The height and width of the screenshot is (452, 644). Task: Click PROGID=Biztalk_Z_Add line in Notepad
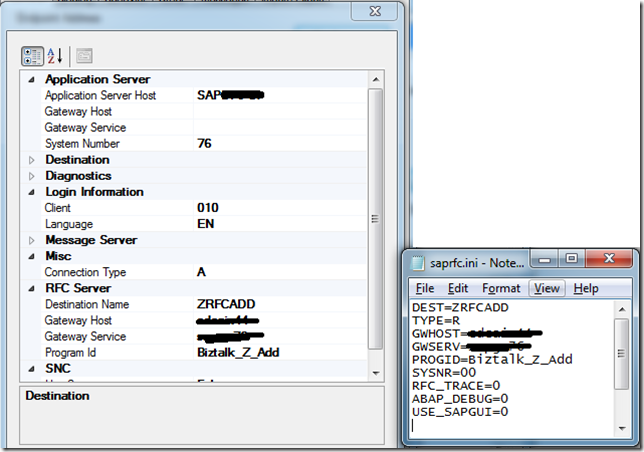[x=492, y=360]
